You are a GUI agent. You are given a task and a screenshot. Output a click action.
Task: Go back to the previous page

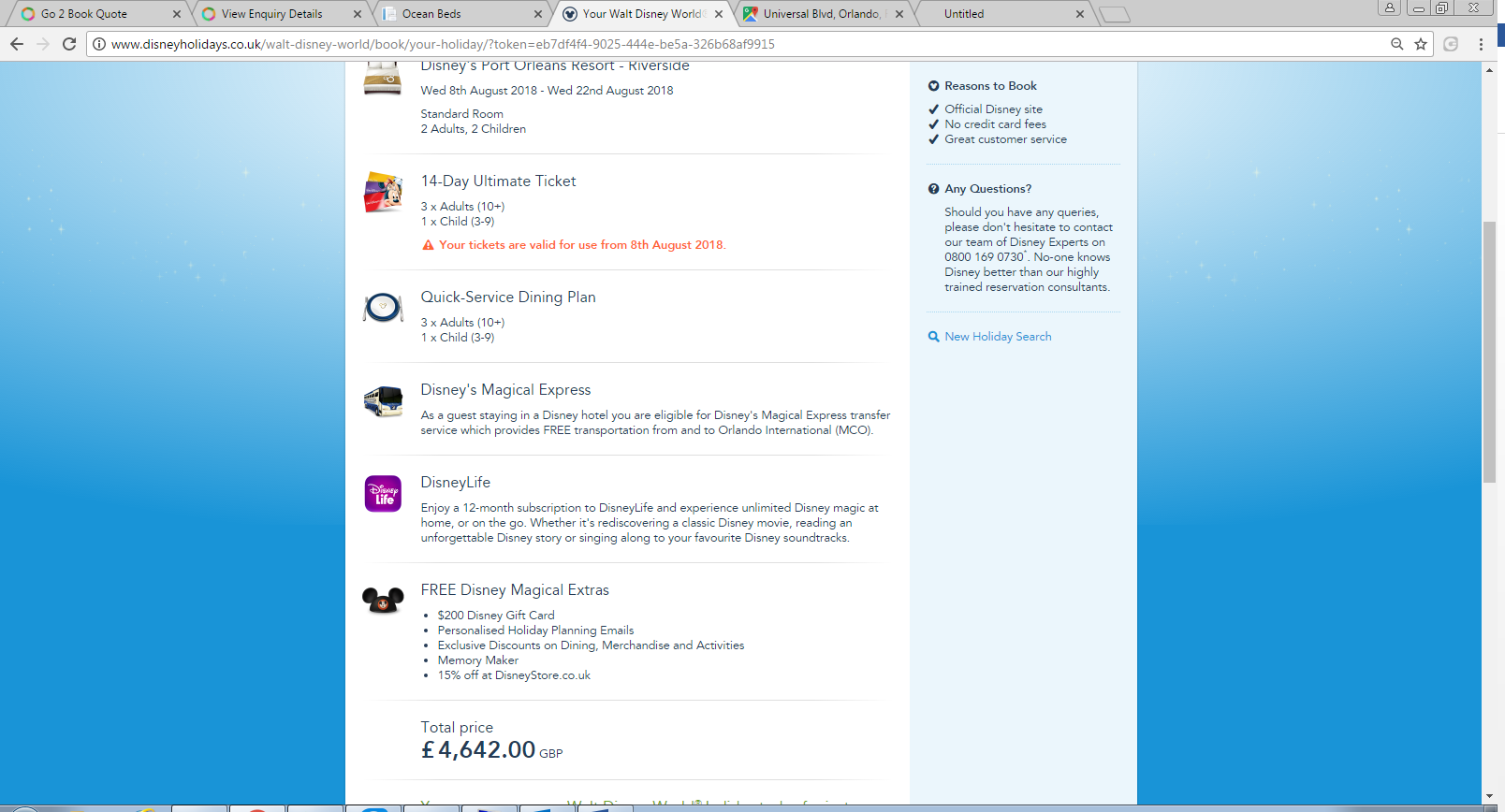pos(17,44)
